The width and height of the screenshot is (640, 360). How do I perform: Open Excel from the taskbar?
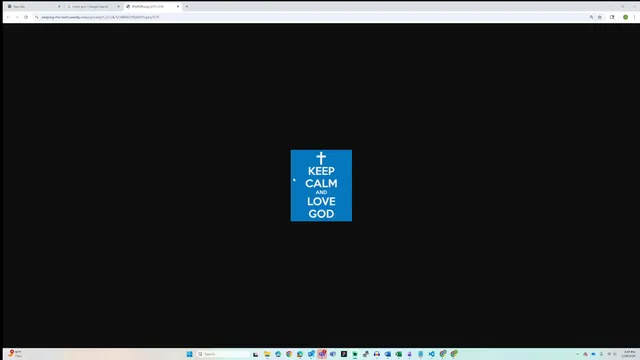tap(399, 354)
